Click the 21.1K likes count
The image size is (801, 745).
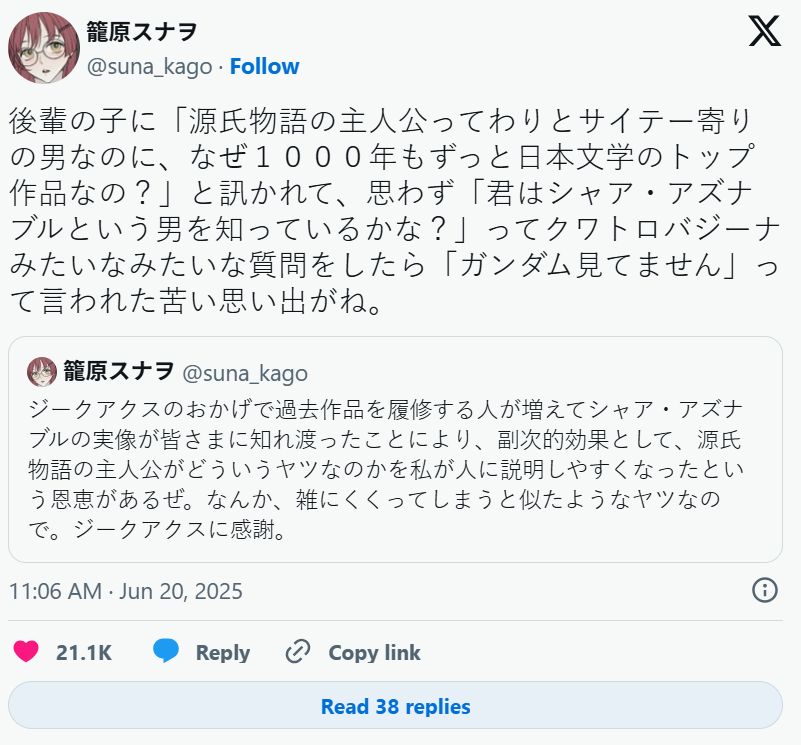[84, 653]
